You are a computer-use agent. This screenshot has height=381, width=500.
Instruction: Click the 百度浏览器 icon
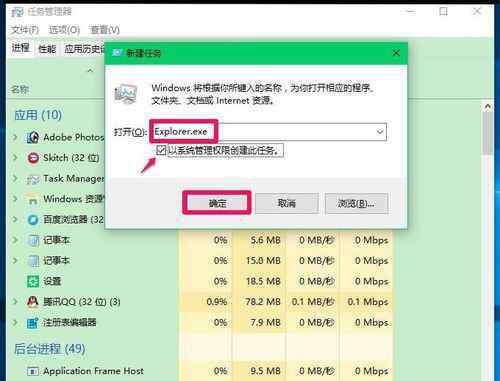pos(33,220)
